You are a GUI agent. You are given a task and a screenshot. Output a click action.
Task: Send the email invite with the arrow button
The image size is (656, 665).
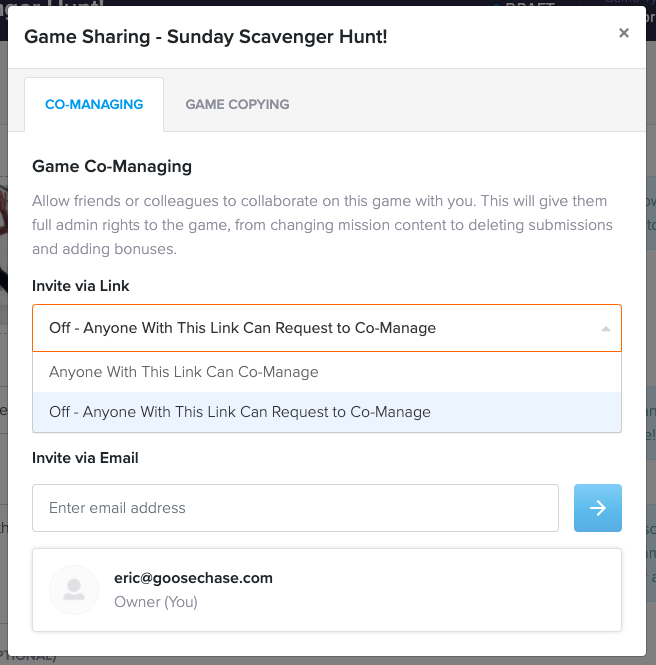tap(597, 508)
